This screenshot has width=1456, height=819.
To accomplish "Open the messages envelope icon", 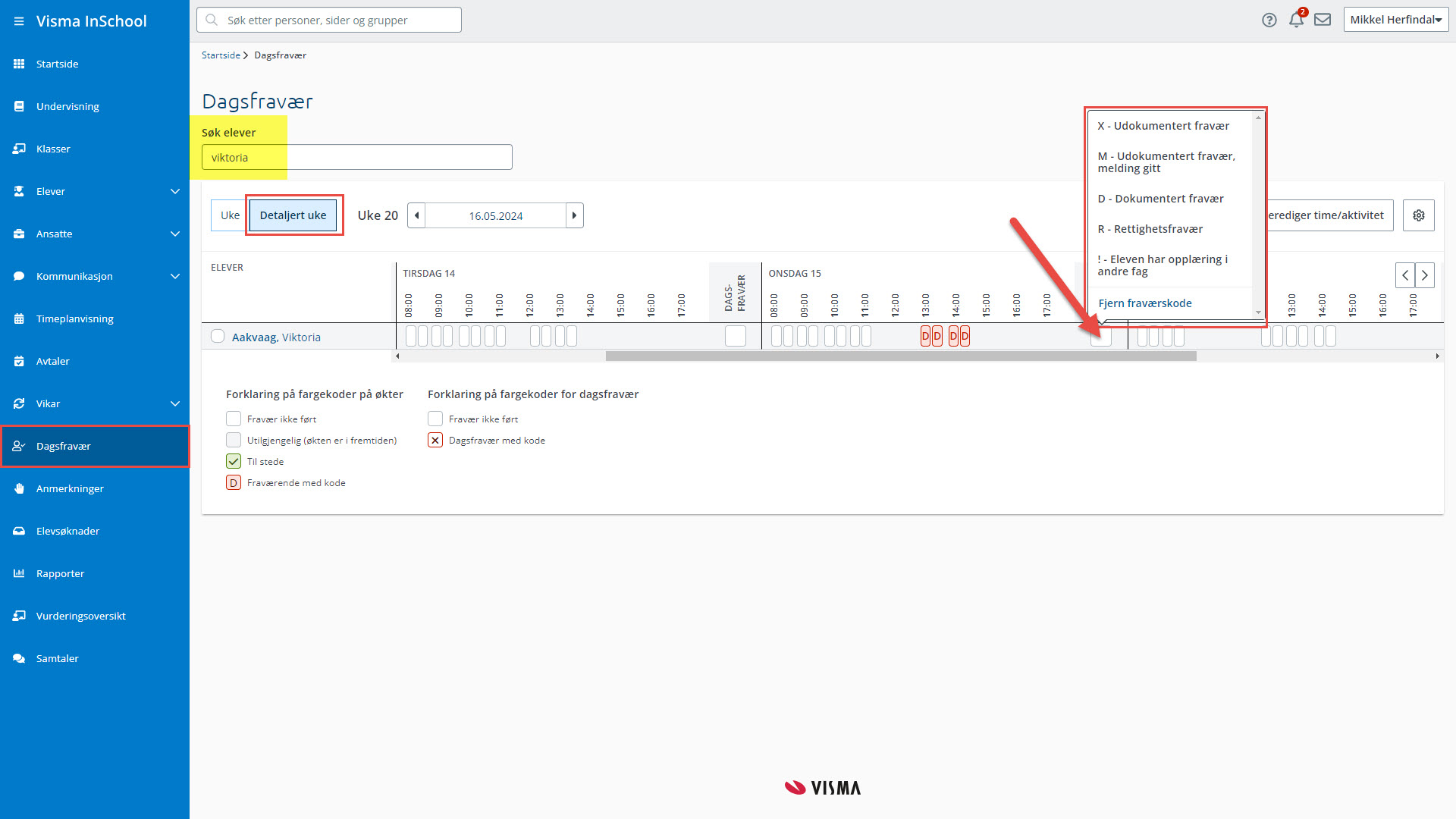I will 1323,20.
